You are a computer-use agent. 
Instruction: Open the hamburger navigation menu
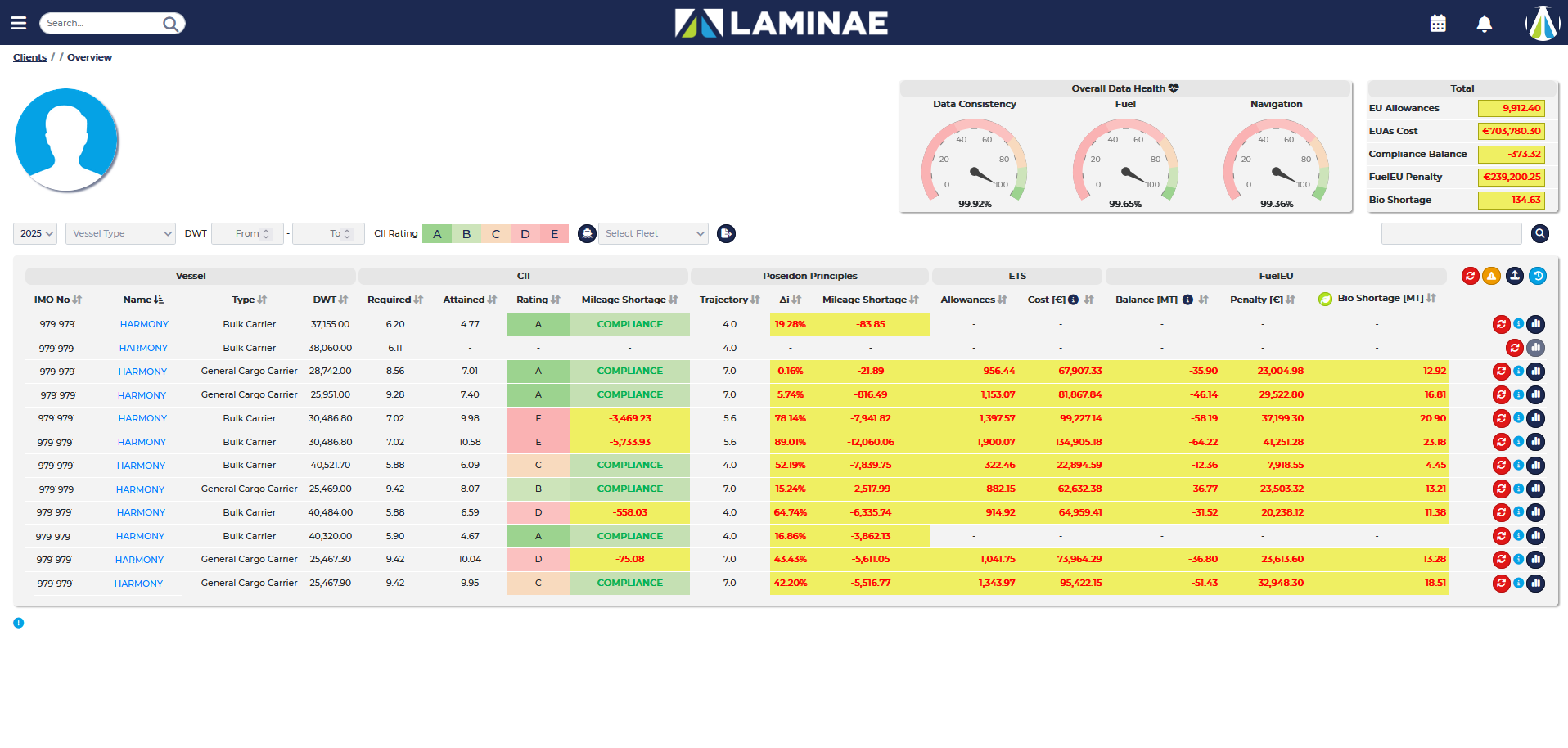coord(18,23)
